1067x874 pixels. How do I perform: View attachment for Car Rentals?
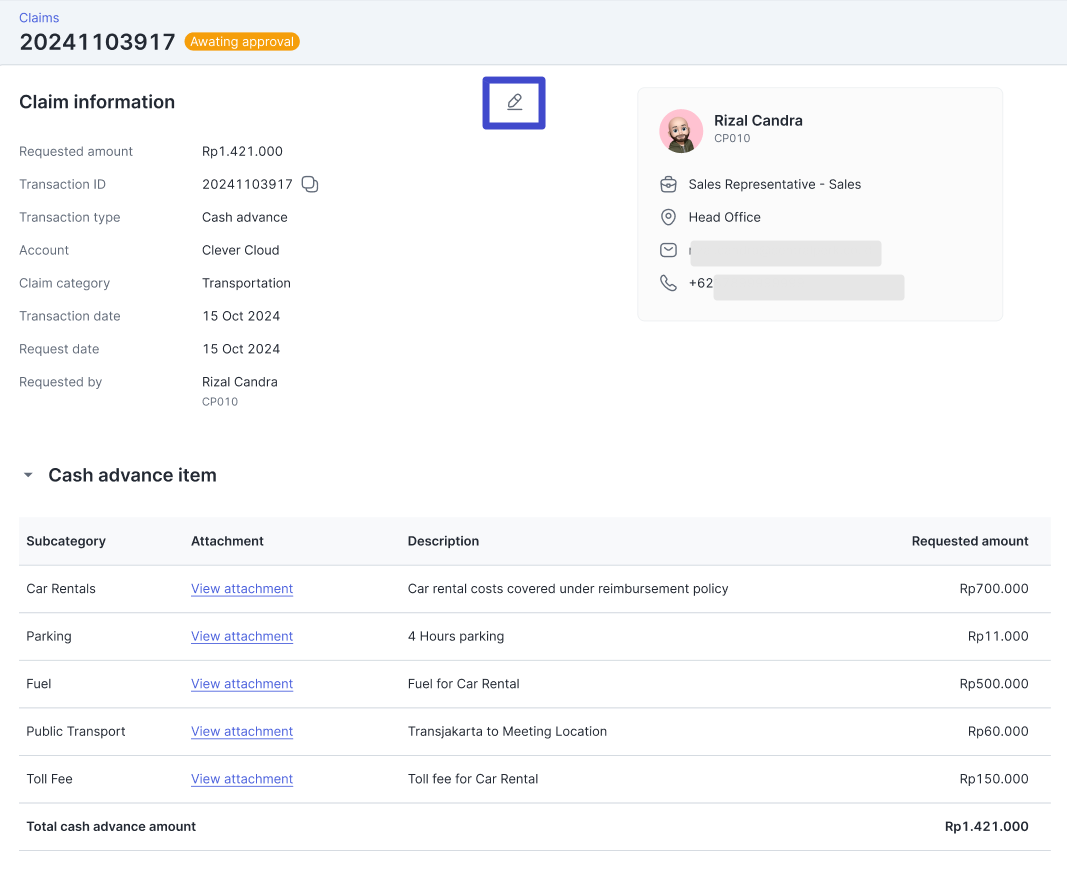[x=242, y=589]
